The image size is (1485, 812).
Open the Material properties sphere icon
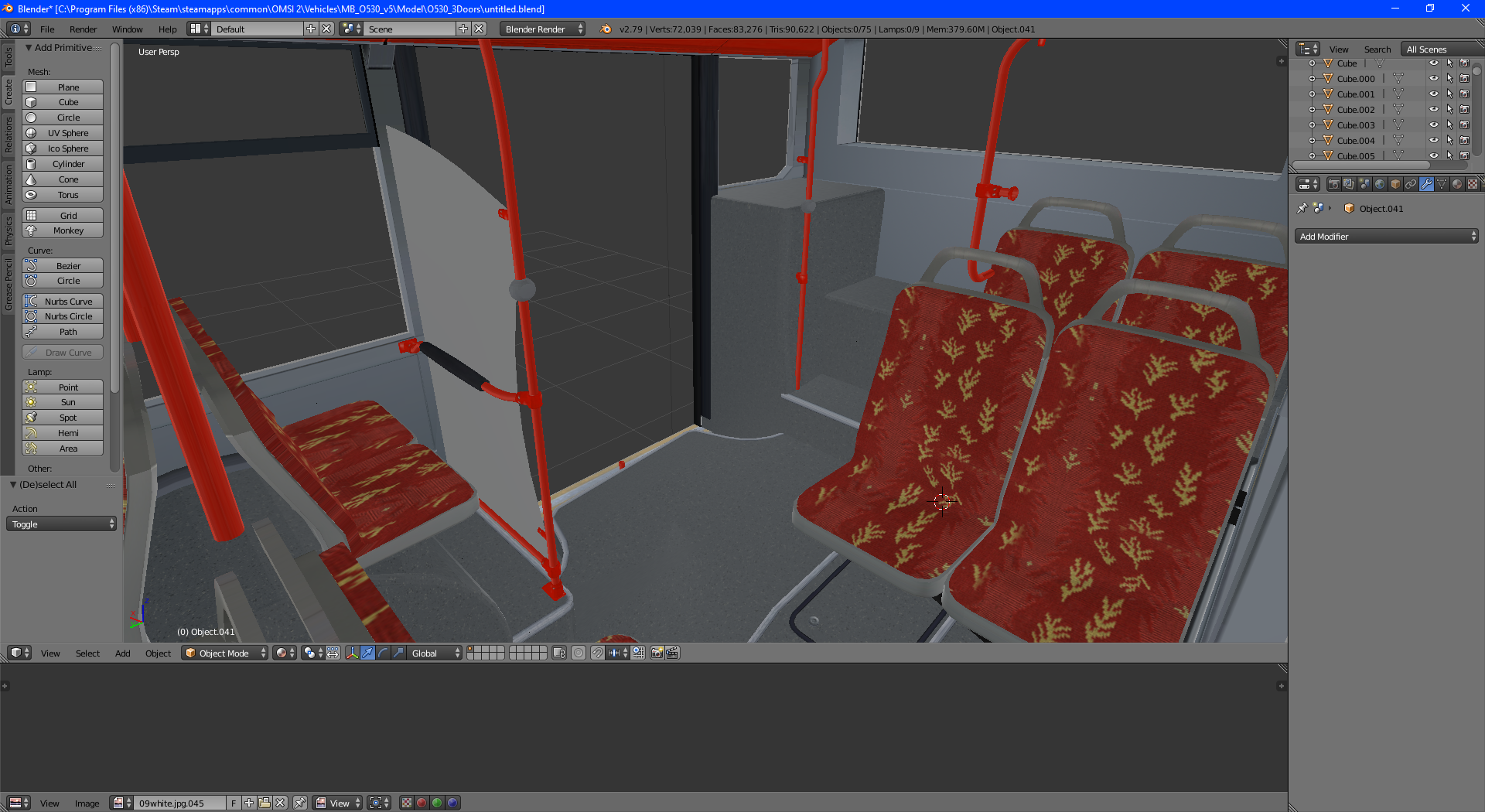point(1457,184)
